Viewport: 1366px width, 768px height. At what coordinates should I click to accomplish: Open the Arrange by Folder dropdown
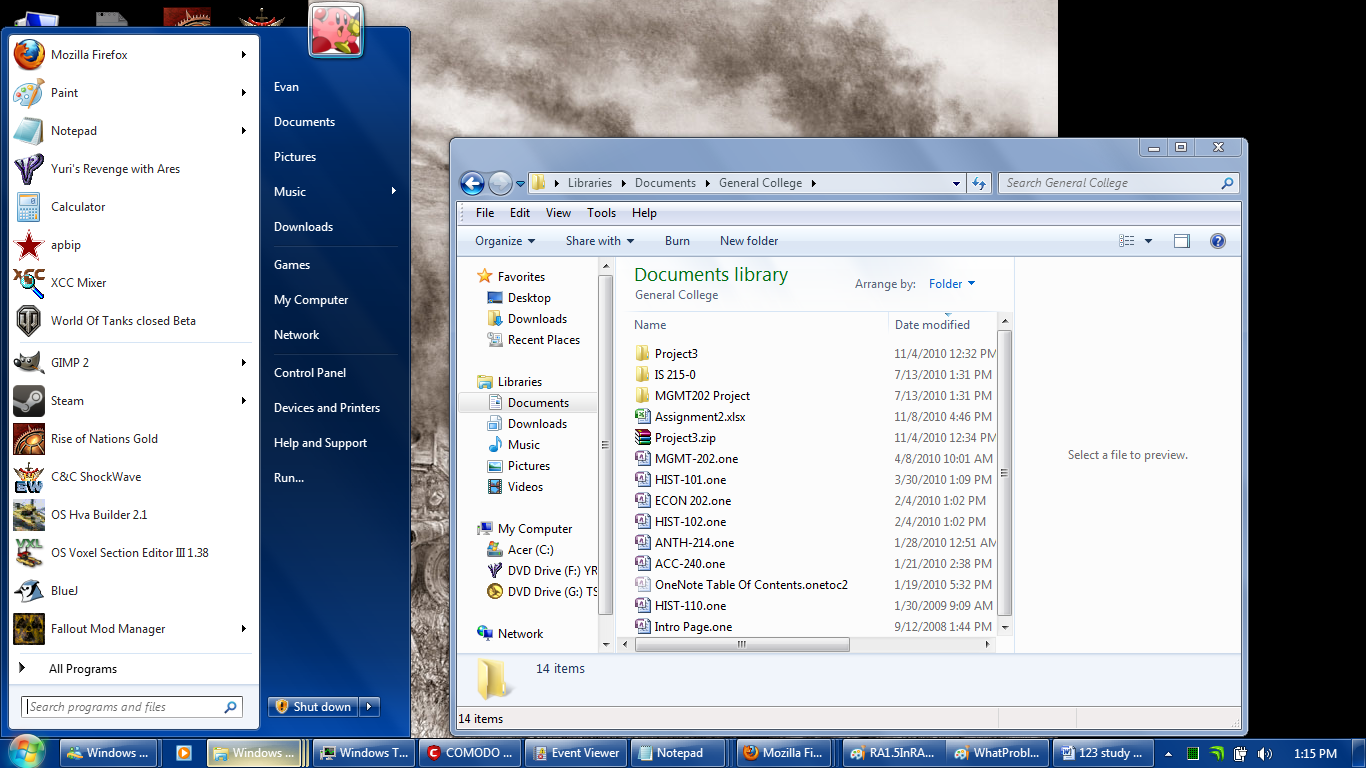coord(952,284)
